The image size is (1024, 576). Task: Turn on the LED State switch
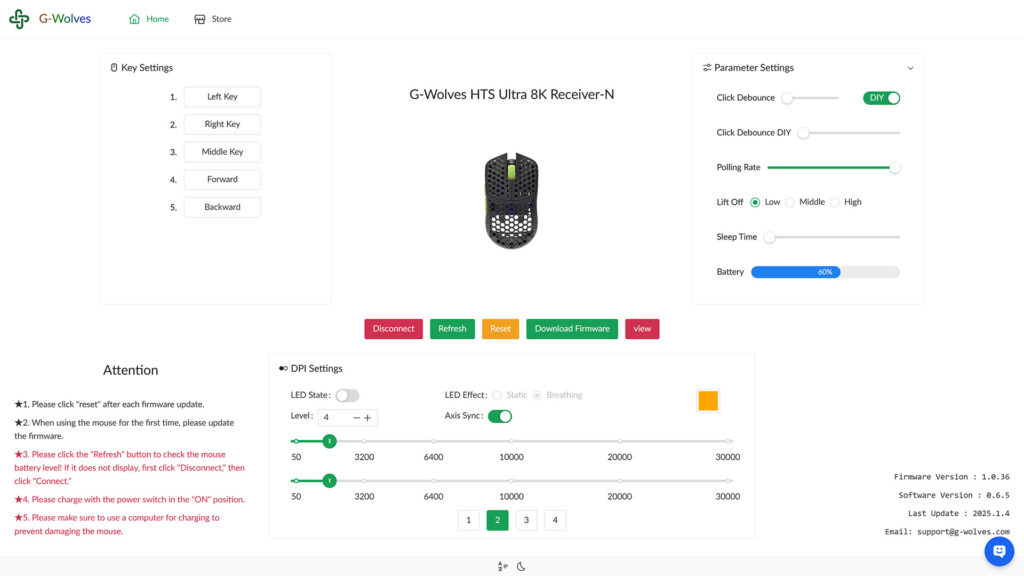tap(347, 396)
